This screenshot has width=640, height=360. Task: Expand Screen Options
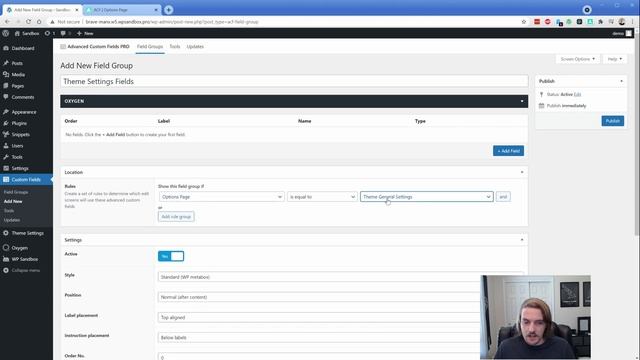578,59
